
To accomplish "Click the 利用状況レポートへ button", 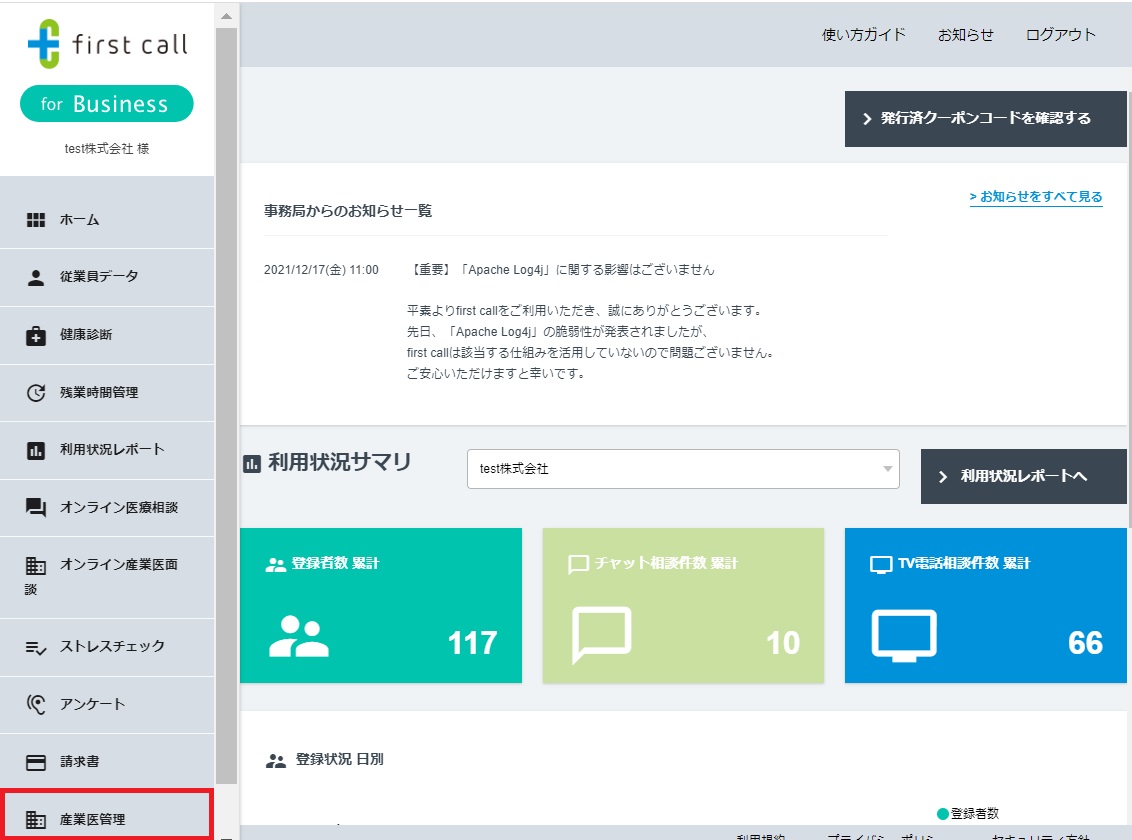I will [x=1023, y=476].
